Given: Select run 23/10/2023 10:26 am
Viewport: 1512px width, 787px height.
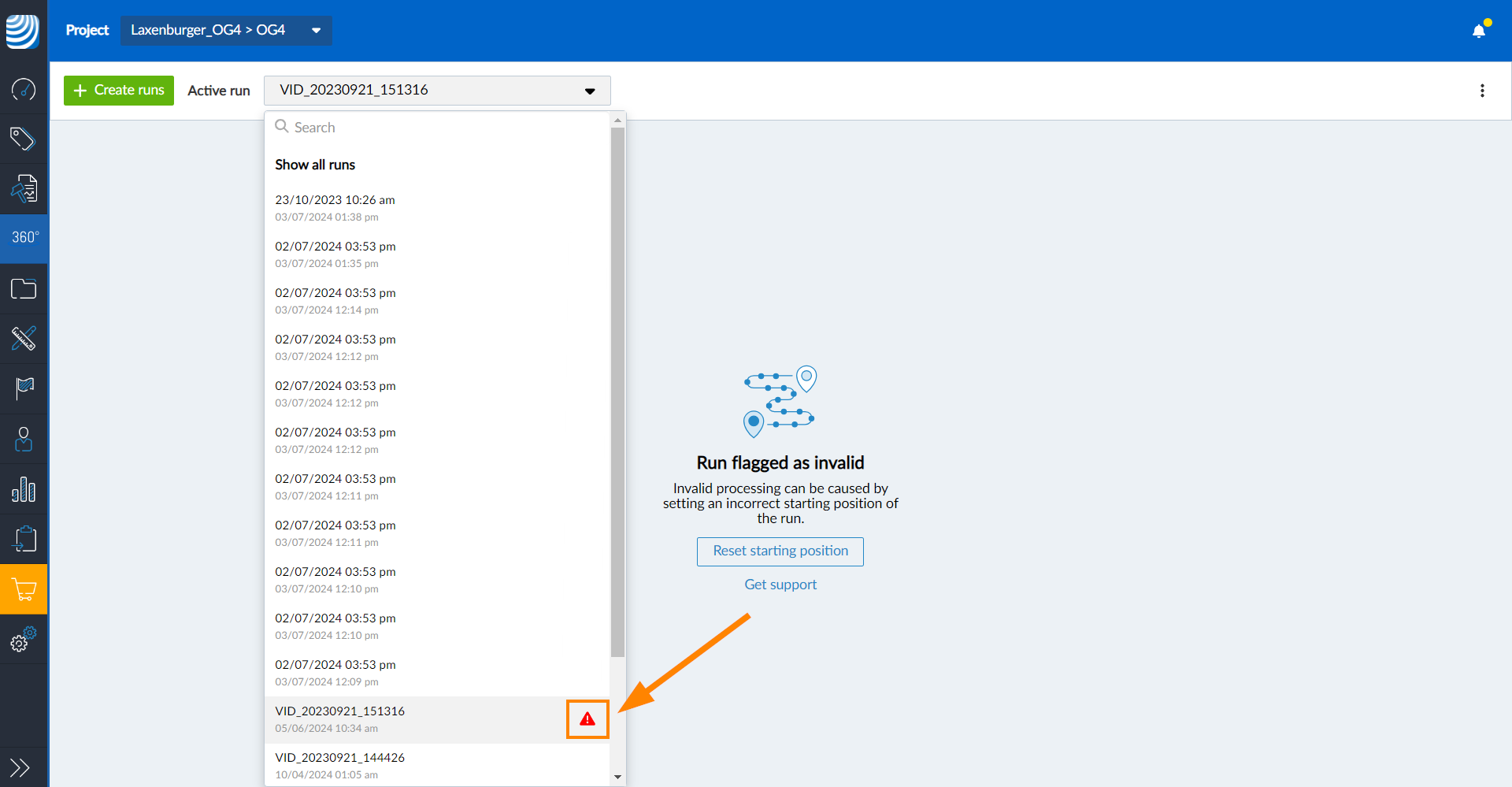Looking at the screenshot, I should tap(437, 208).
